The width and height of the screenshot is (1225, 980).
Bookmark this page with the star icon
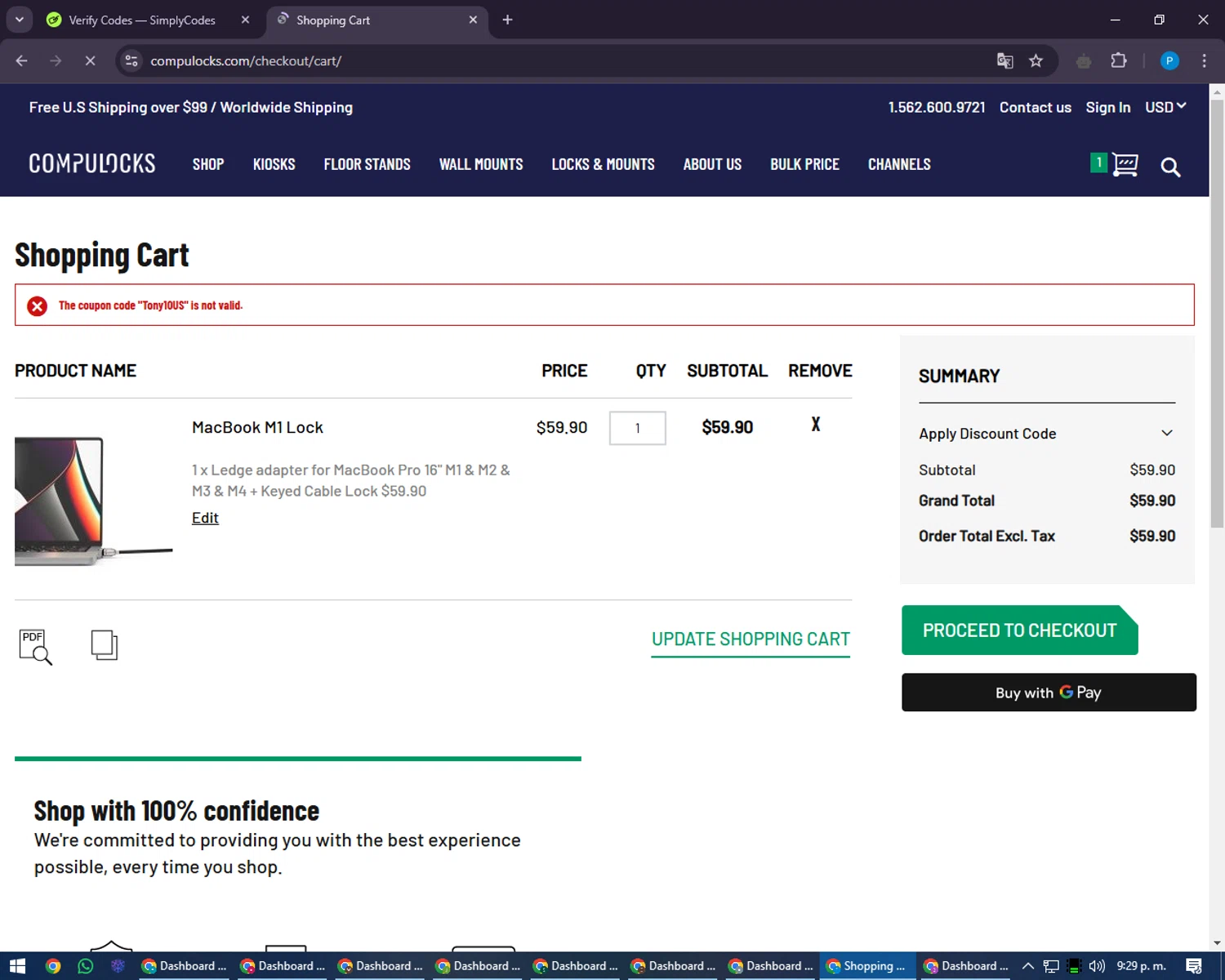pyautogui.click(x=1036, y=60)
